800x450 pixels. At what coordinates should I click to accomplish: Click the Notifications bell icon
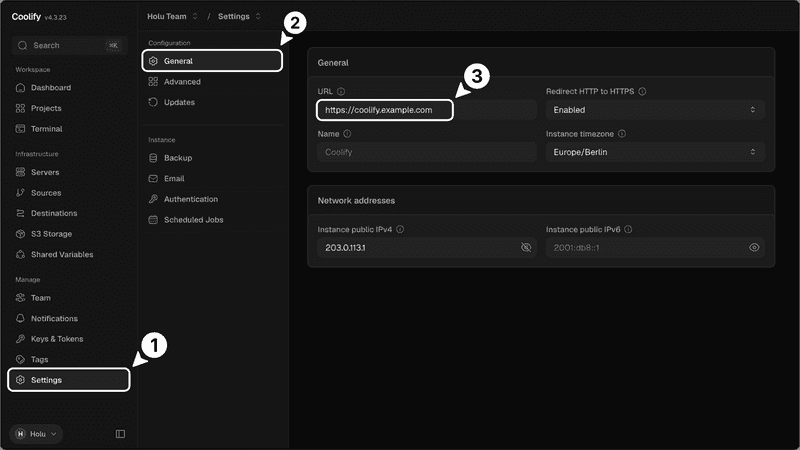[20, 318]
